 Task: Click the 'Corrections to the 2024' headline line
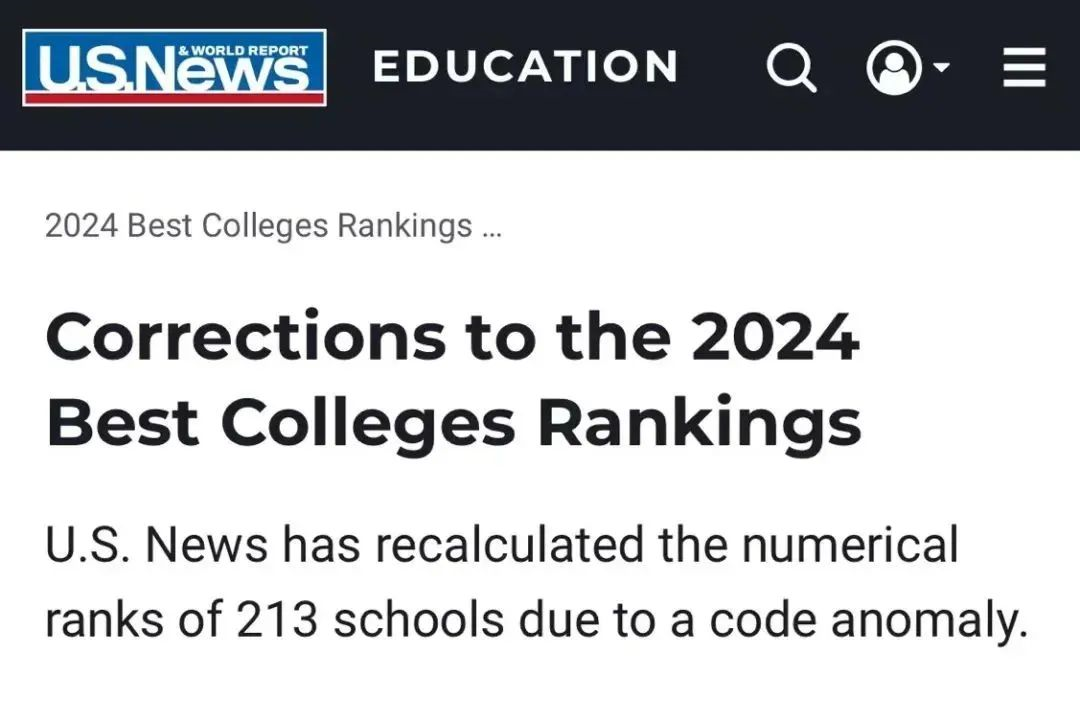click(452, 336)
